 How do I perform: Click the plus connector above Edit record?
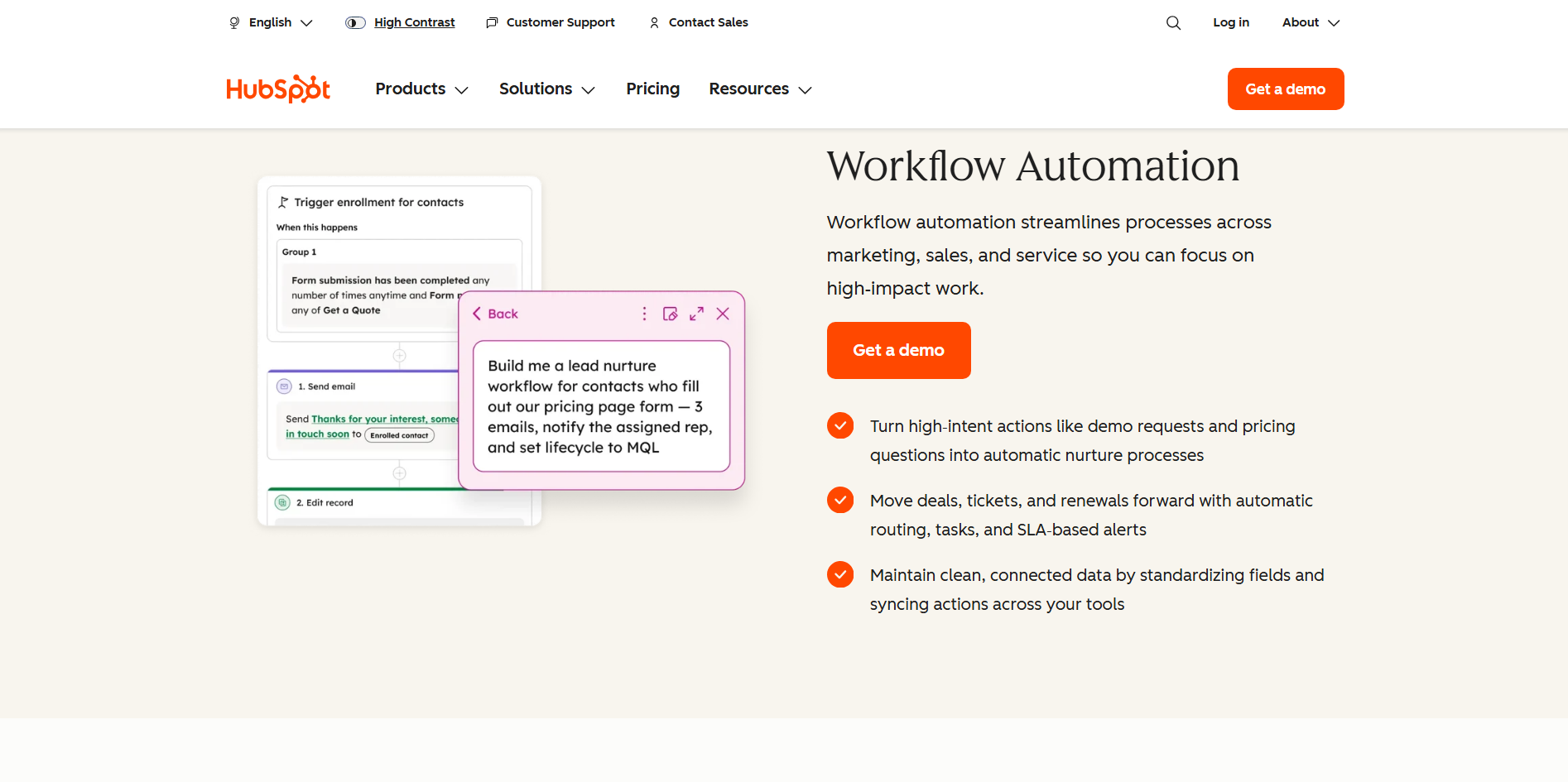[399, 473]
